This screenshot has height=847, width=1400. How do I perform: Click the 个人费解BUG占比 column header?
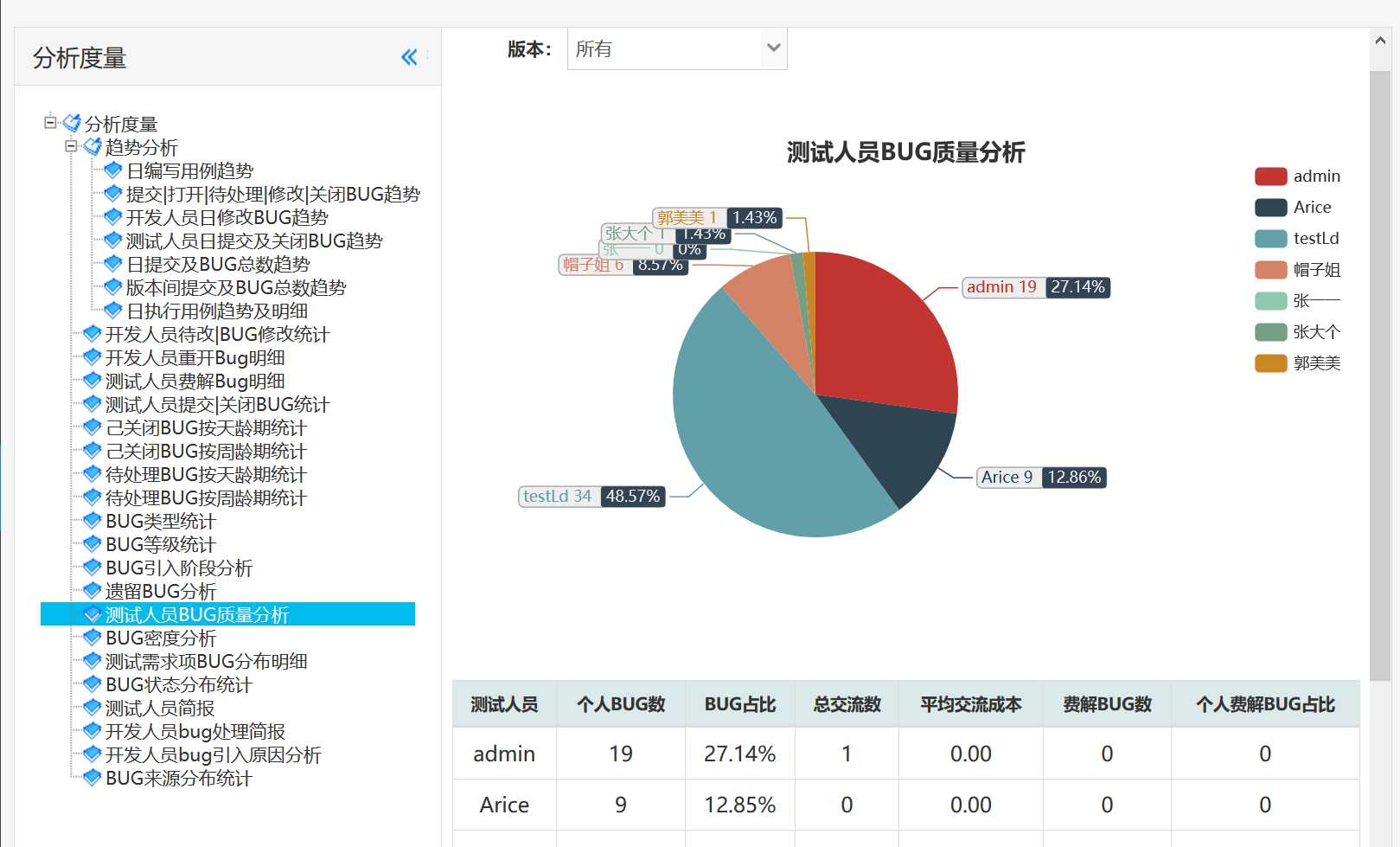coord(1265,704)
